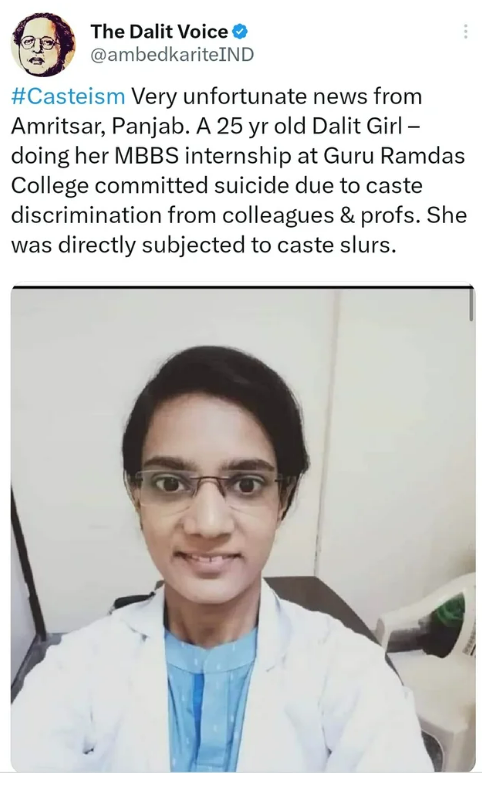
Task: Click the scrollbar handle at photo's top-right edge
Action: tap(471, 303)
